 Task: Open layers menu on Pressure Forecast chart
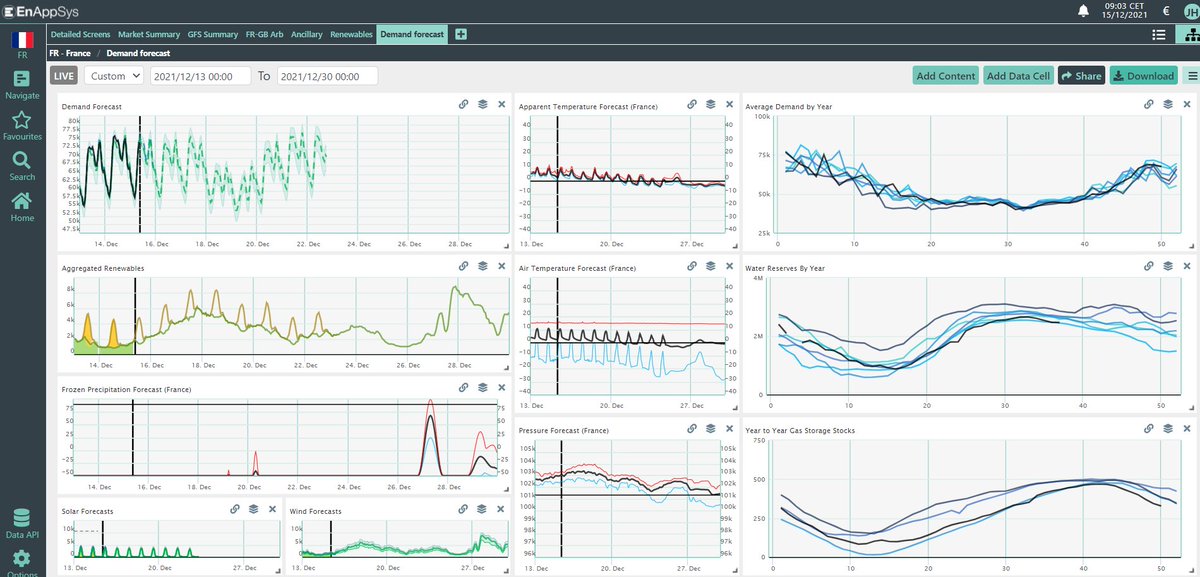[x=710, y=428]
